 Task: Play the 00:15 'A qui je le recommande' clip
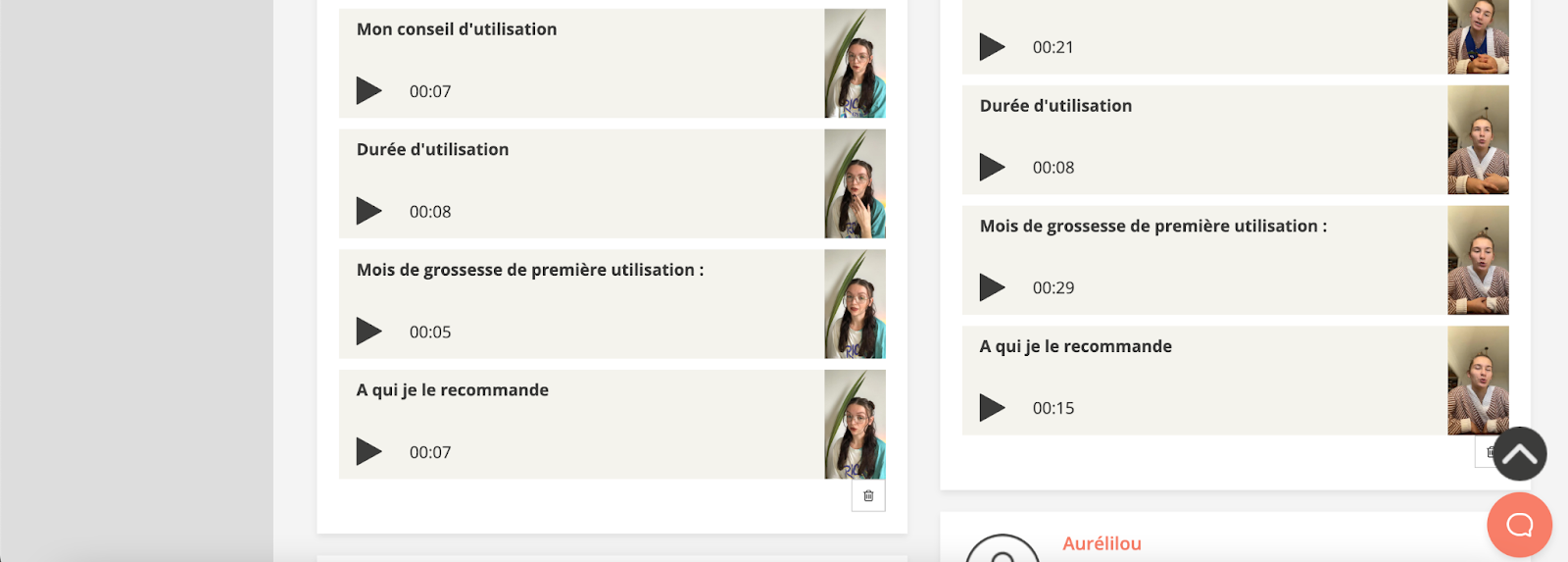992,408
